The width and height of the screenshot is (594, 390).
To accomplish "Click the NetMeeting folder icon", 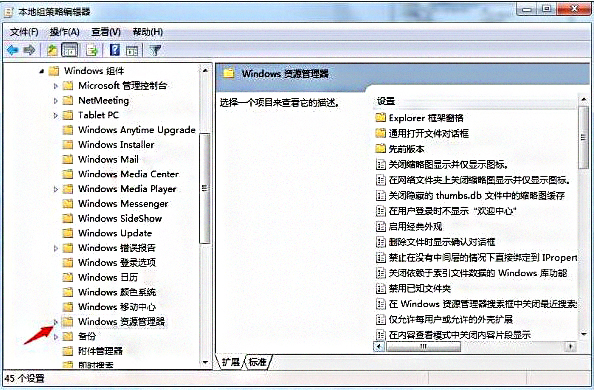I will click(68, 101).
